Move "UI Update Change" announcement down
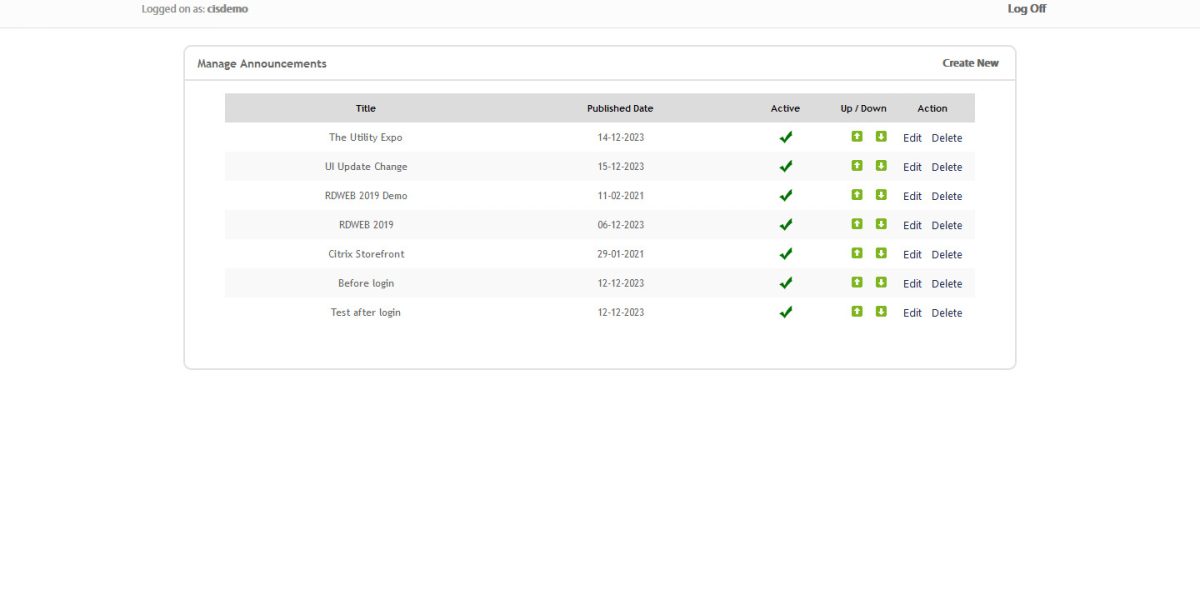 (880, 166)
